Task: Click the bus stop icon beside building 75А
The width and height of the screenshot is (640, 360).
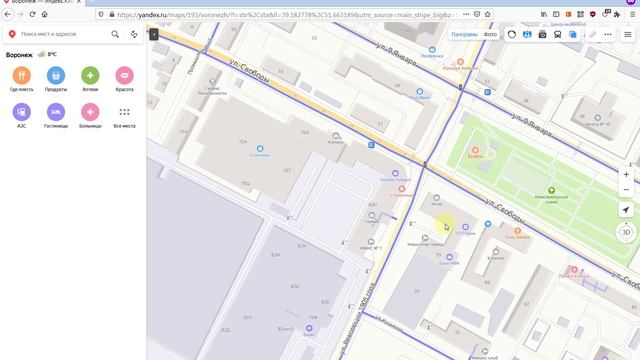Action: [x=371, y=145]
